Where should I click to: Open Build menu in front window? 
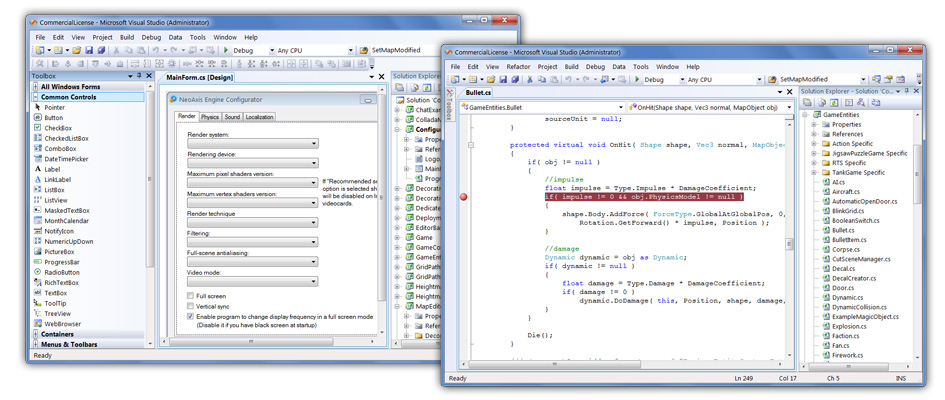571,67
